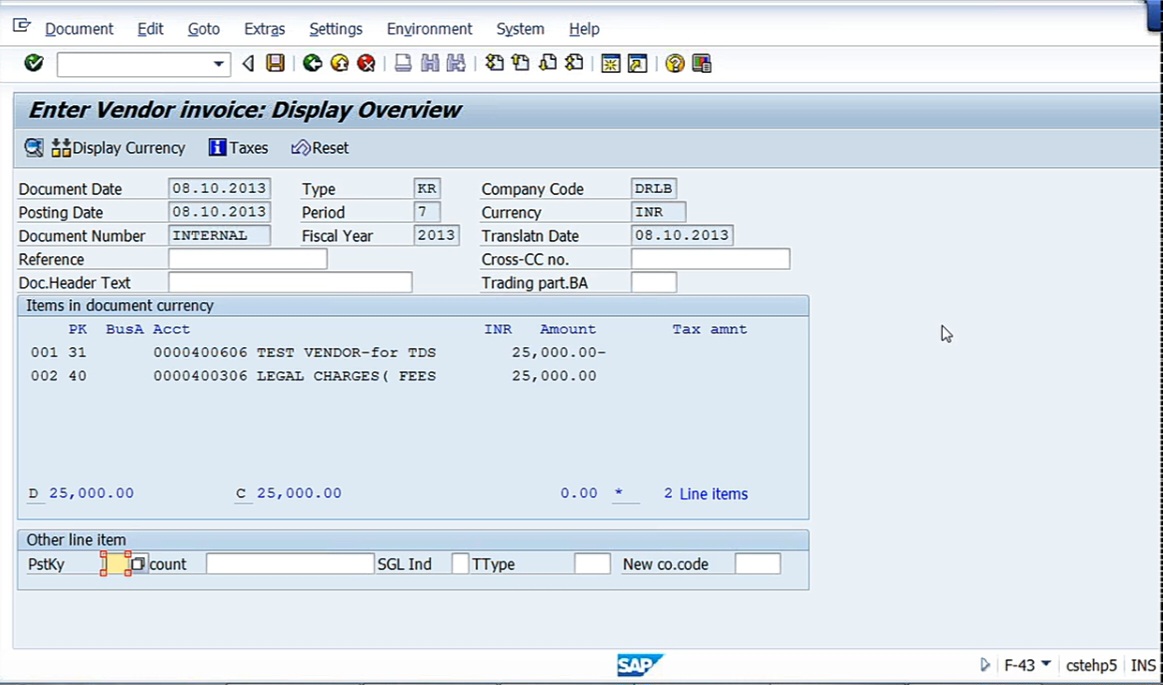Open the Extras menu
This screenshot has width=1163, height=685.
[264, 29]
